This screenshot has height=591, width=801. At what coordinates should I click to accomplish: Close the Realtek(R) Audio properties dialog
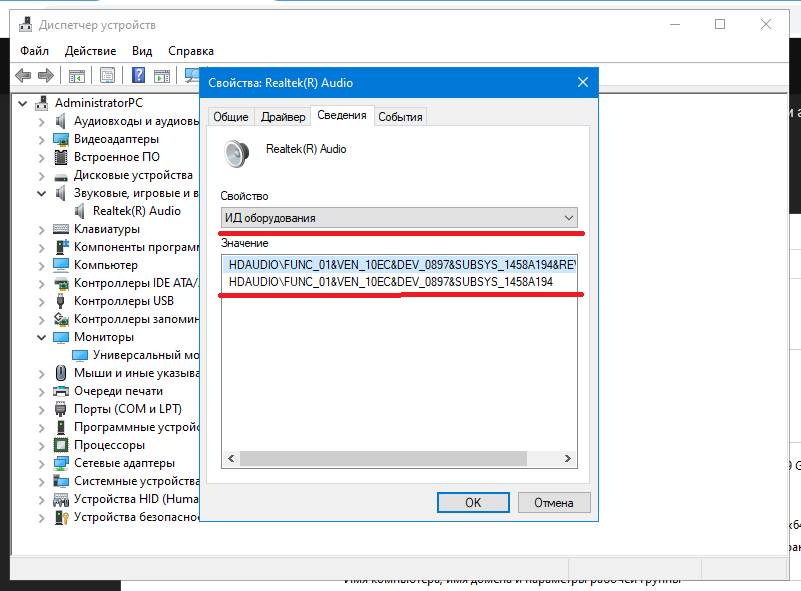pos(583,82)
